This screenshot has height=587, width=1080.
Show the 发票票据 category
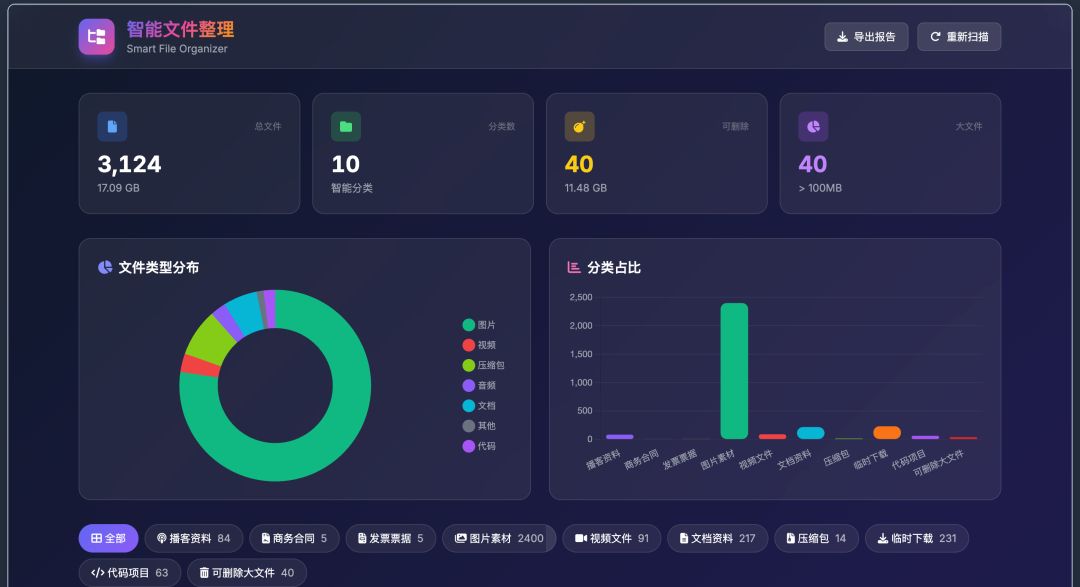tap(391, 538)
